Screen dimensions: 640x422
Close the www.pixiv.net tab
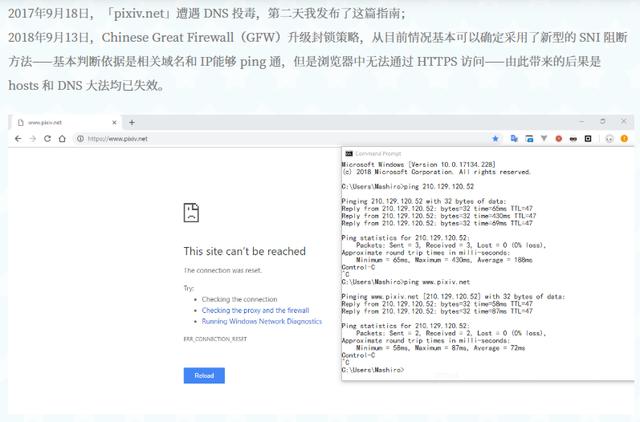point(114,122)
